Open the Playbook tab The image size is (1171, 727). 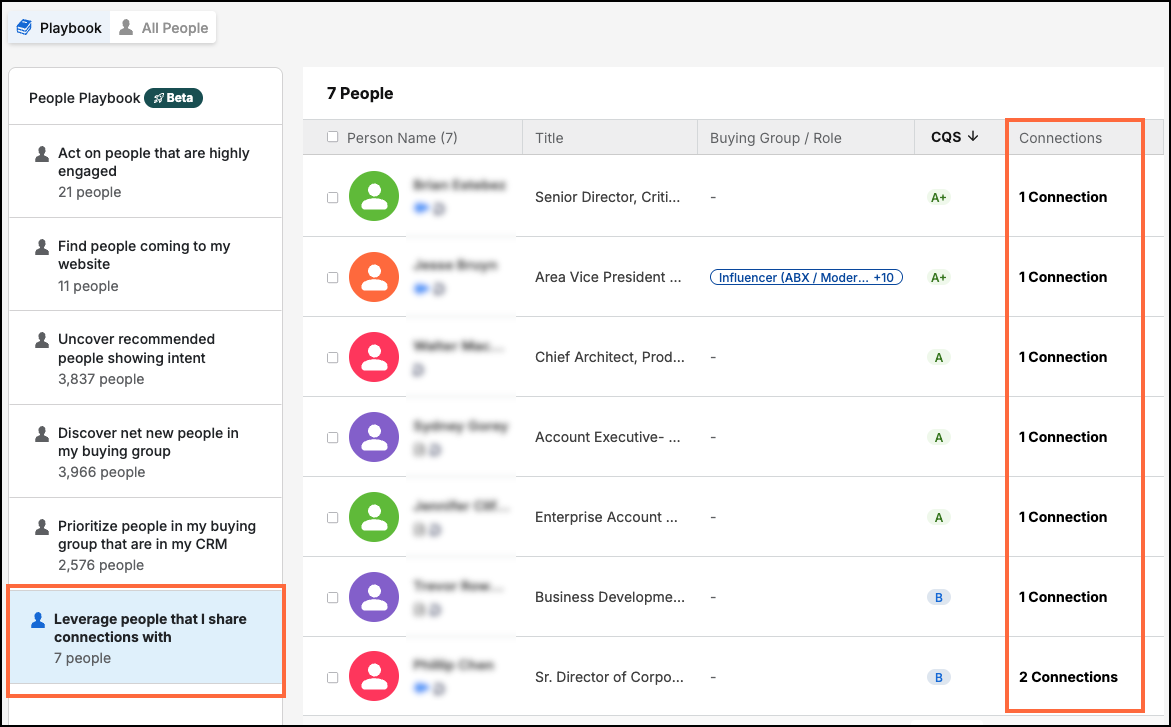tap(59, 28)
